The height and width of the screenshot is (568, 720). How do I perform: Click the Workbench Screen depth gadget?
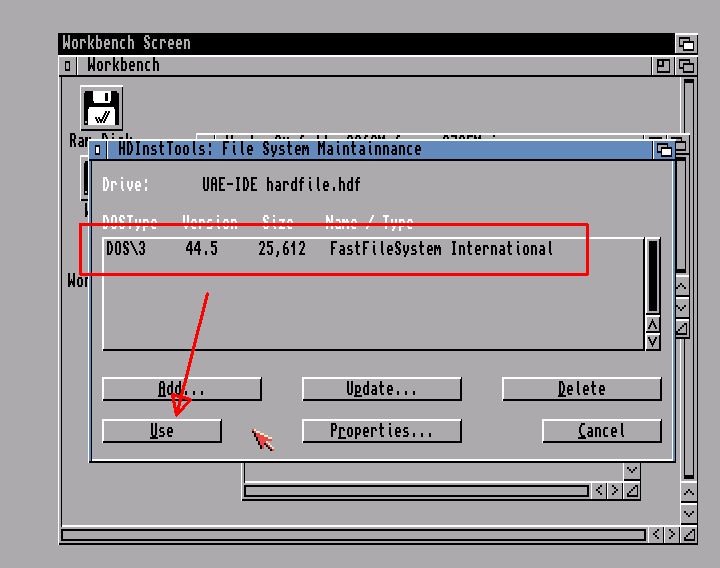pyautogui.click(x=686, y=44)
